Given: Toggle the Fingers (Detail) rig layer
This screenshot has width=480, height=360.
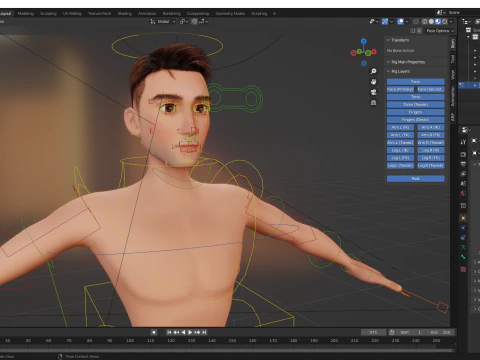Looking at the screenshot, I should tap(416, 120).
